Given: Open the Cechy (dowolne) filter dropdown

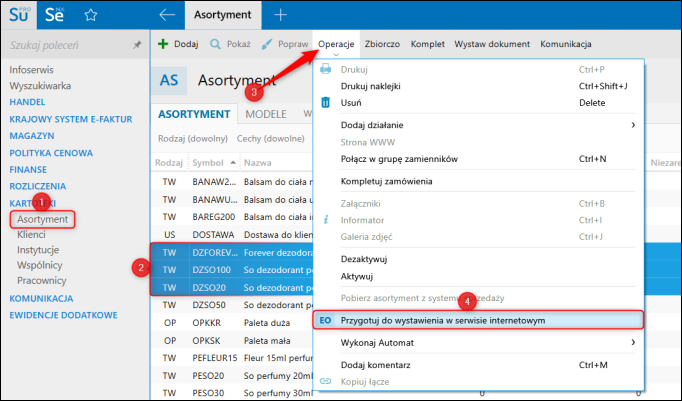Looking at the screenshot, I should click(x=271, y=139).
